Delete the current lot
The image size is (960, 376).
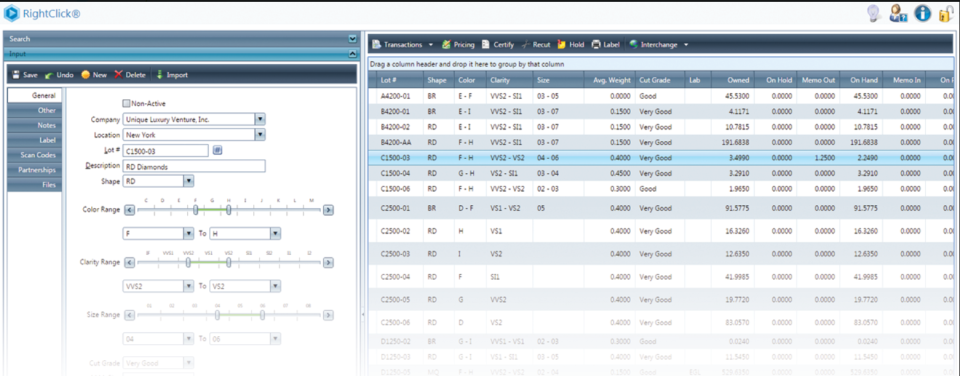(130, 75)
